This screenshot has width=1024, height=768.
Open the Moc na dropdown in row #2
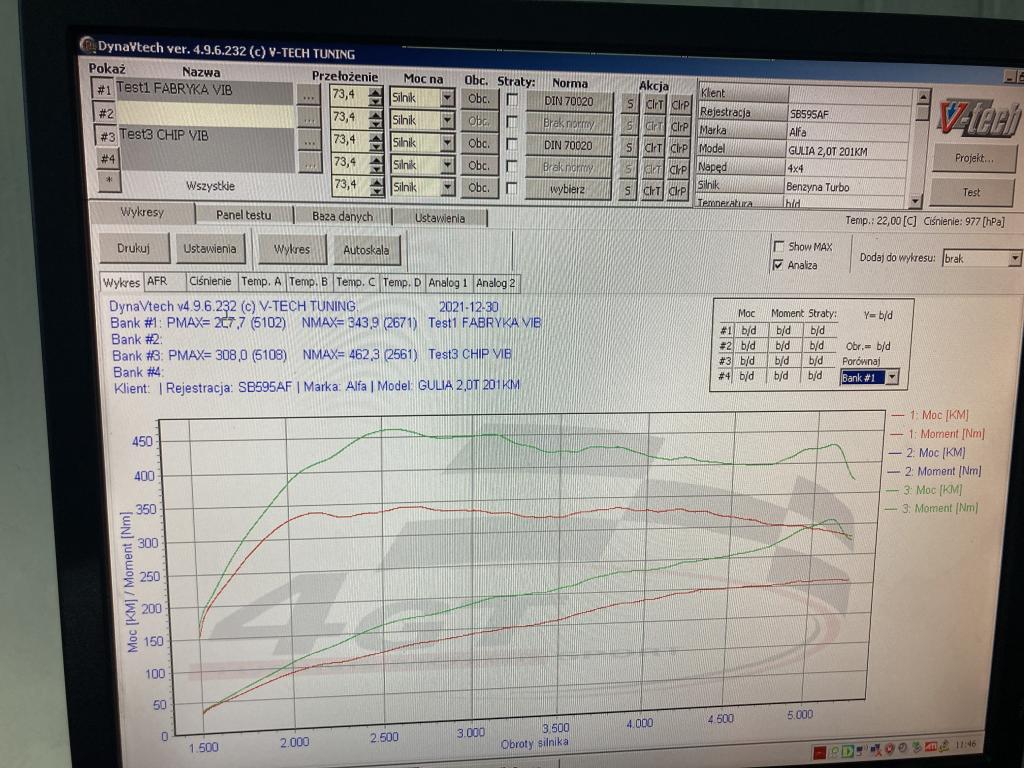[447, 120]
